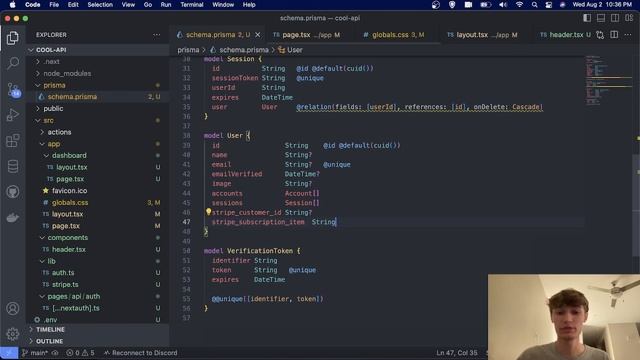The height and width of the screenshot is (360, 640).
Task: Collapse the prisma folder
Action: click(98, 85)
